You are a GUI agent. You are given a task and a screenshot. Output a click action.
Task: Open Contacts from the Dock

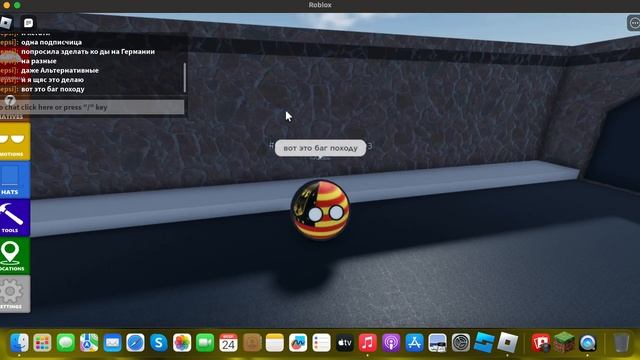(251, 342)
